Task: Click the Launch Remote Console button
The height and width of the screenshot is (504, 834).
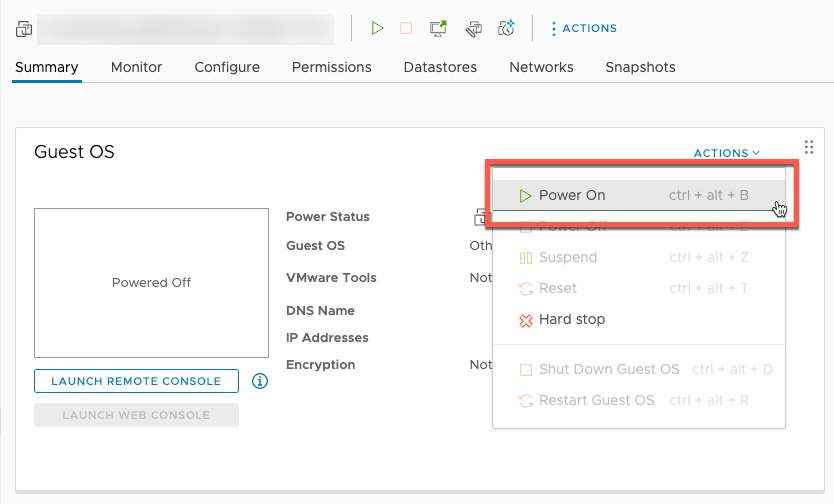Action: click(x=136, y=381)
